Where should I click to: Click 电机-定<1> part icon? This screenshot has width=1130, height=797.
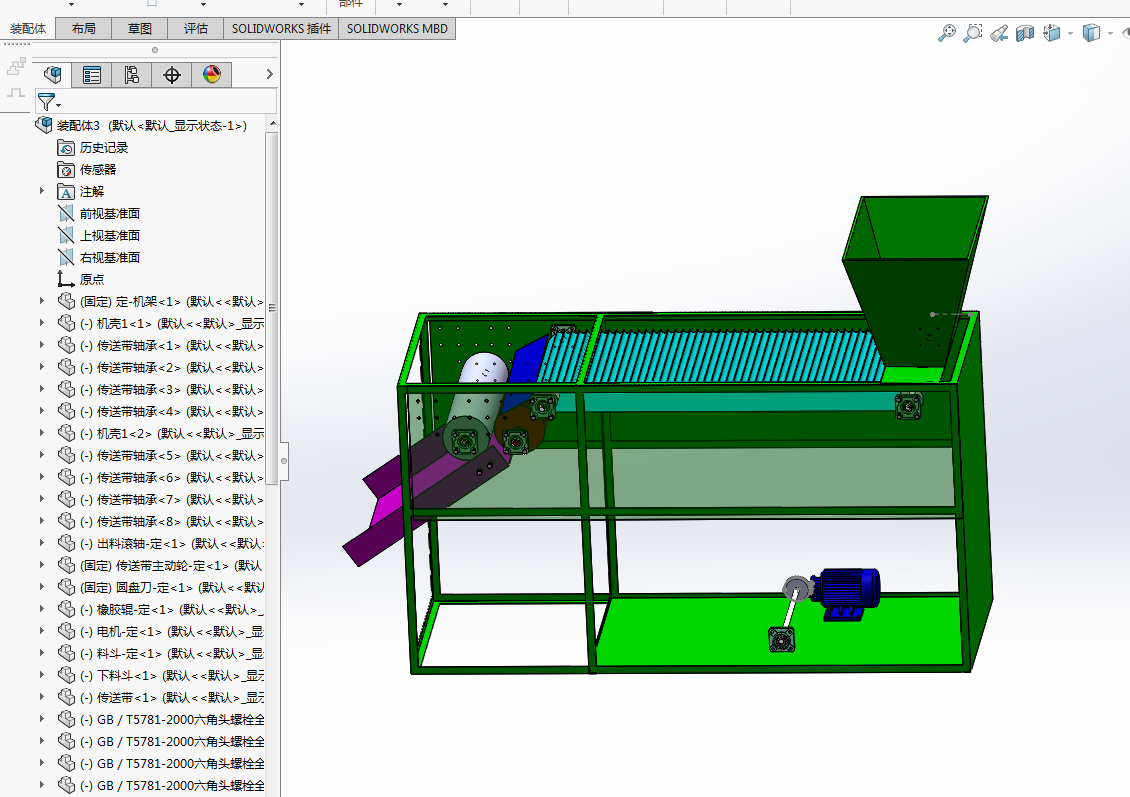tap(66, 631)
